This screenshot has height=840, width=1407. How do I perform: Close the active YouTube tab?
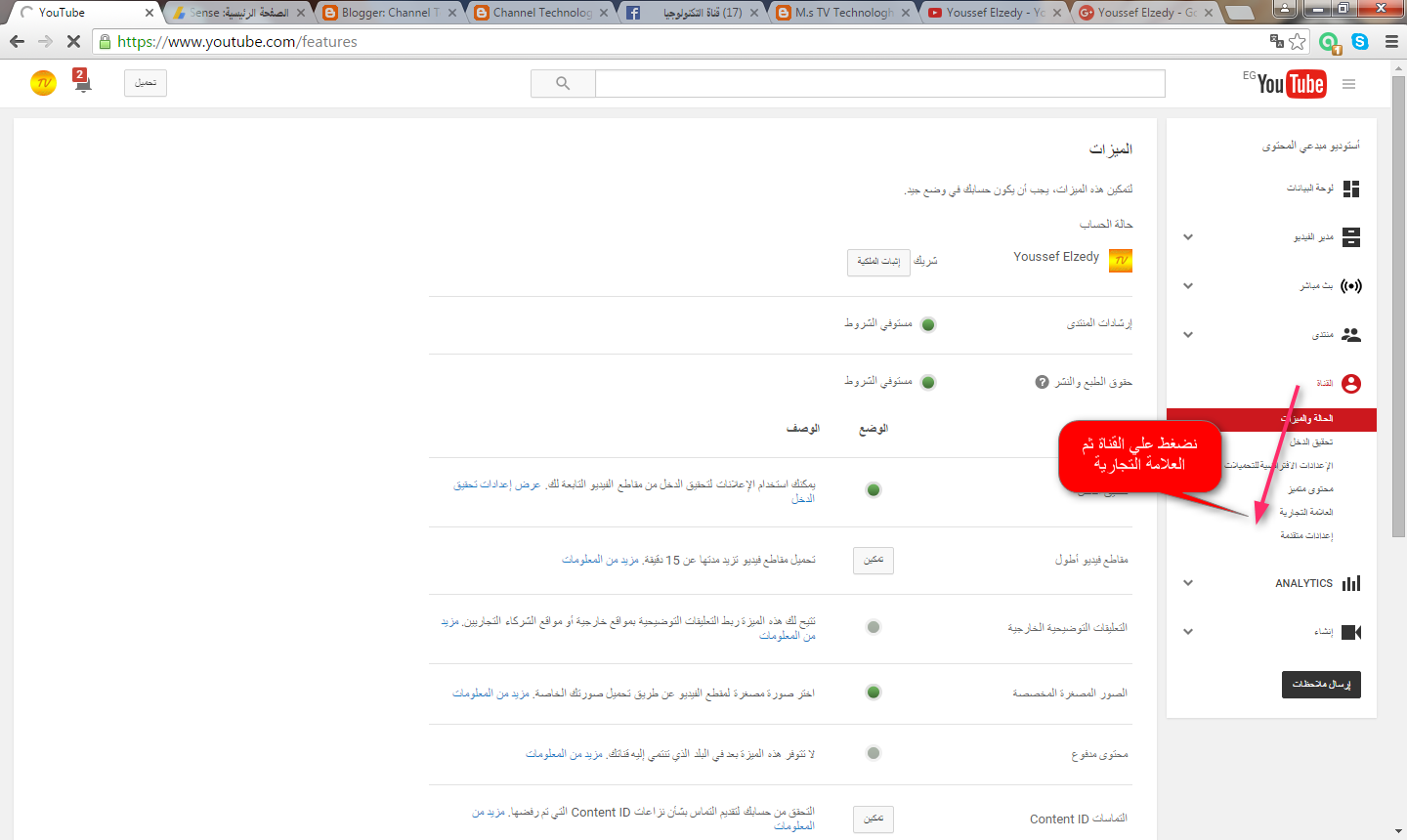click(x=149, y=13)
